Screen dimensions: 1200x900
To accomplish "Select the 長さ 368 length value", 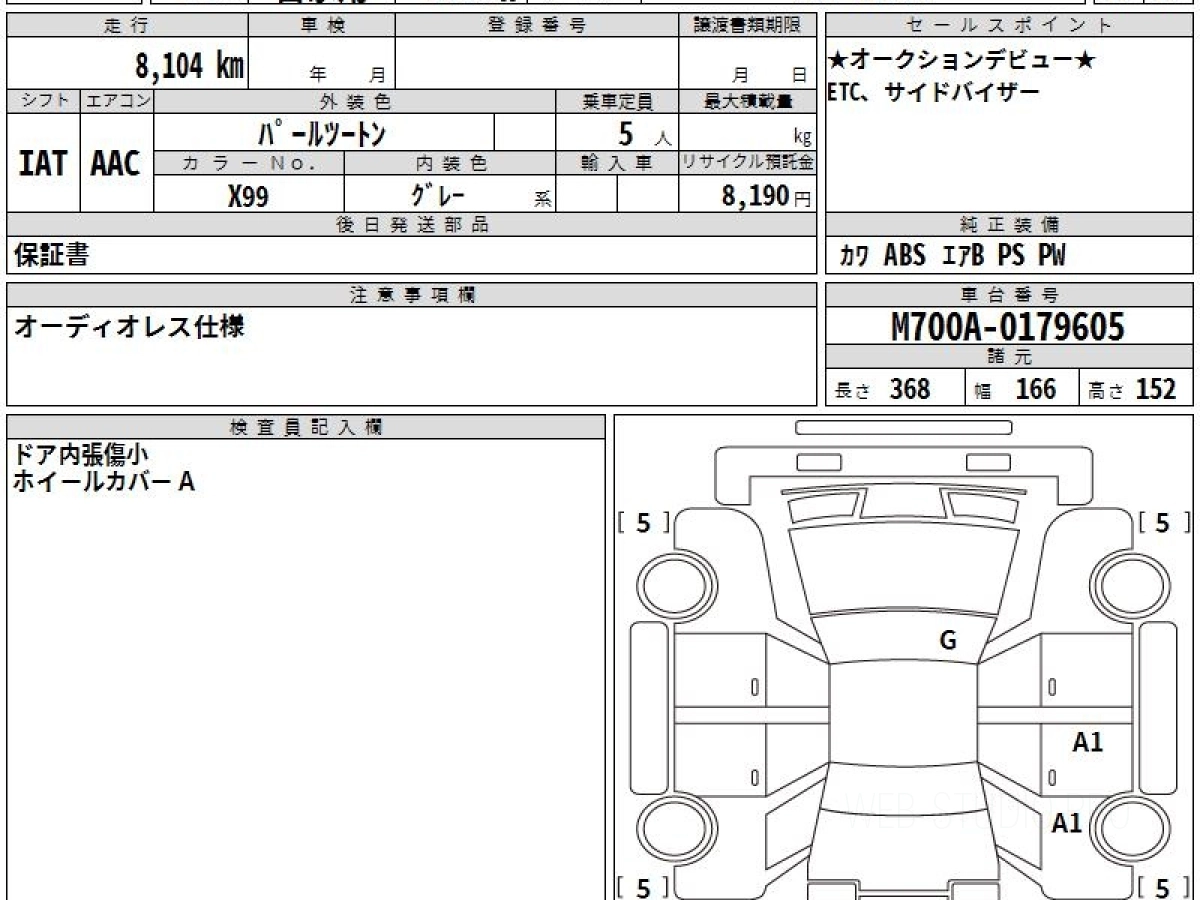I will coord(883,389).
